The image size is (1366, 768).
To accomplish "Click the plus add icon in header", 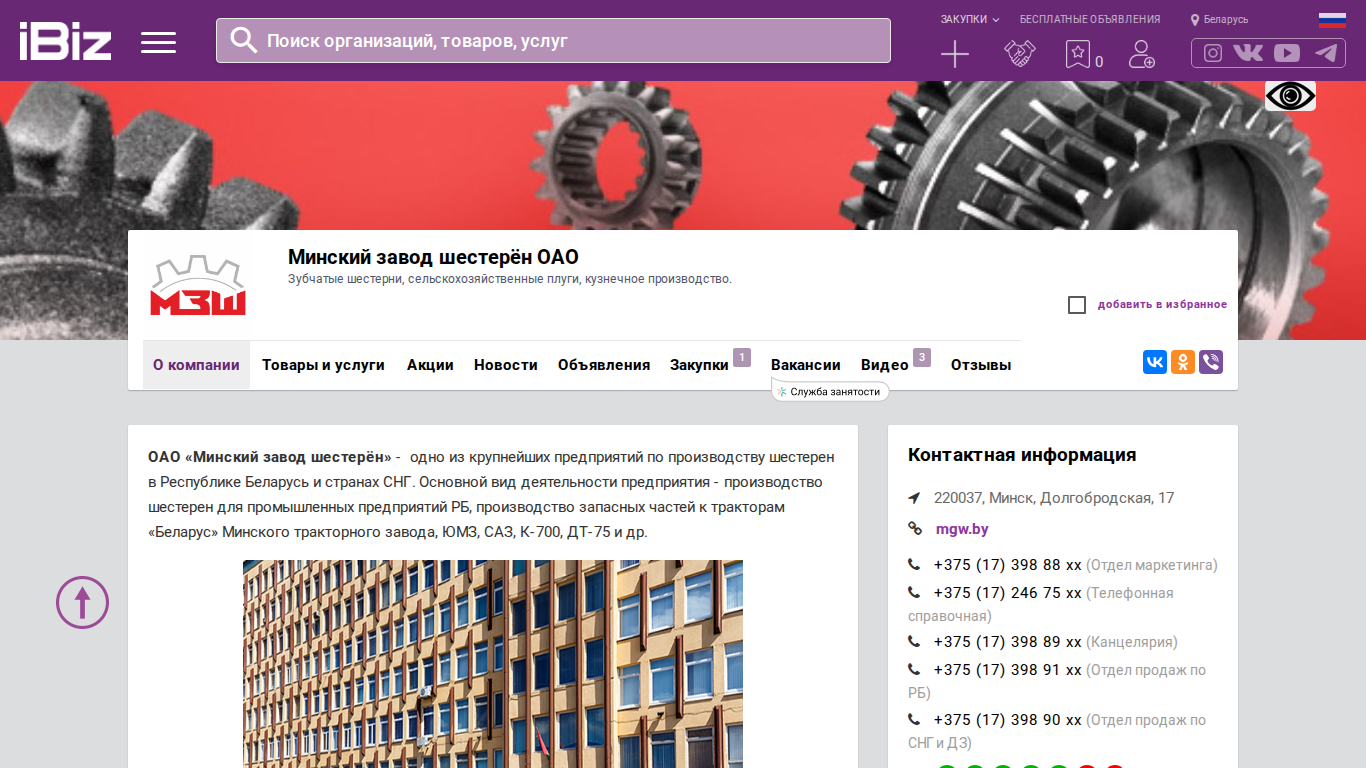I will coord(955,54).
